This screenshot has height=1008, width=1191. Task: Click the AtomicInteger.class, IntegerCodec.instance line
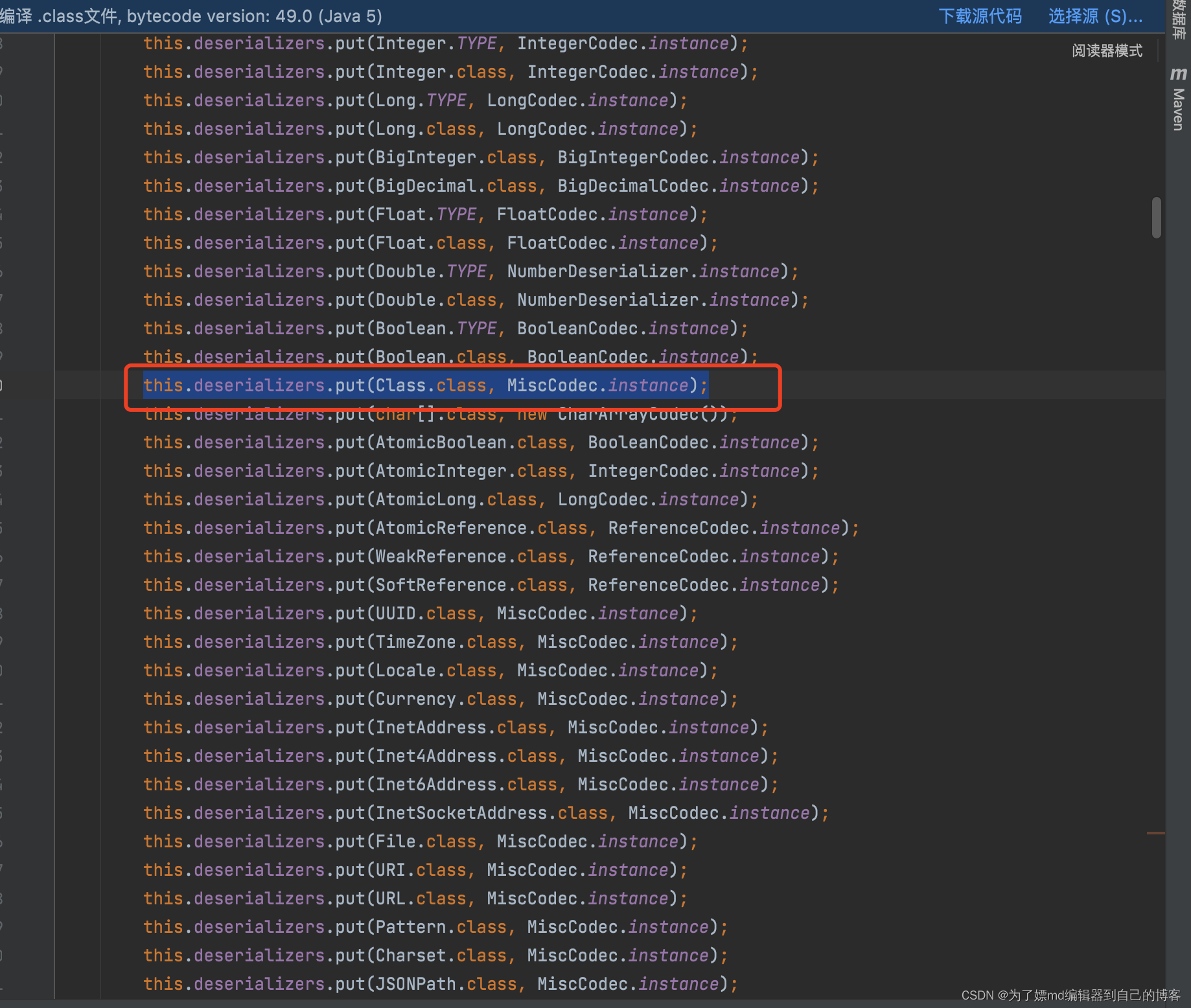[481, 471]
